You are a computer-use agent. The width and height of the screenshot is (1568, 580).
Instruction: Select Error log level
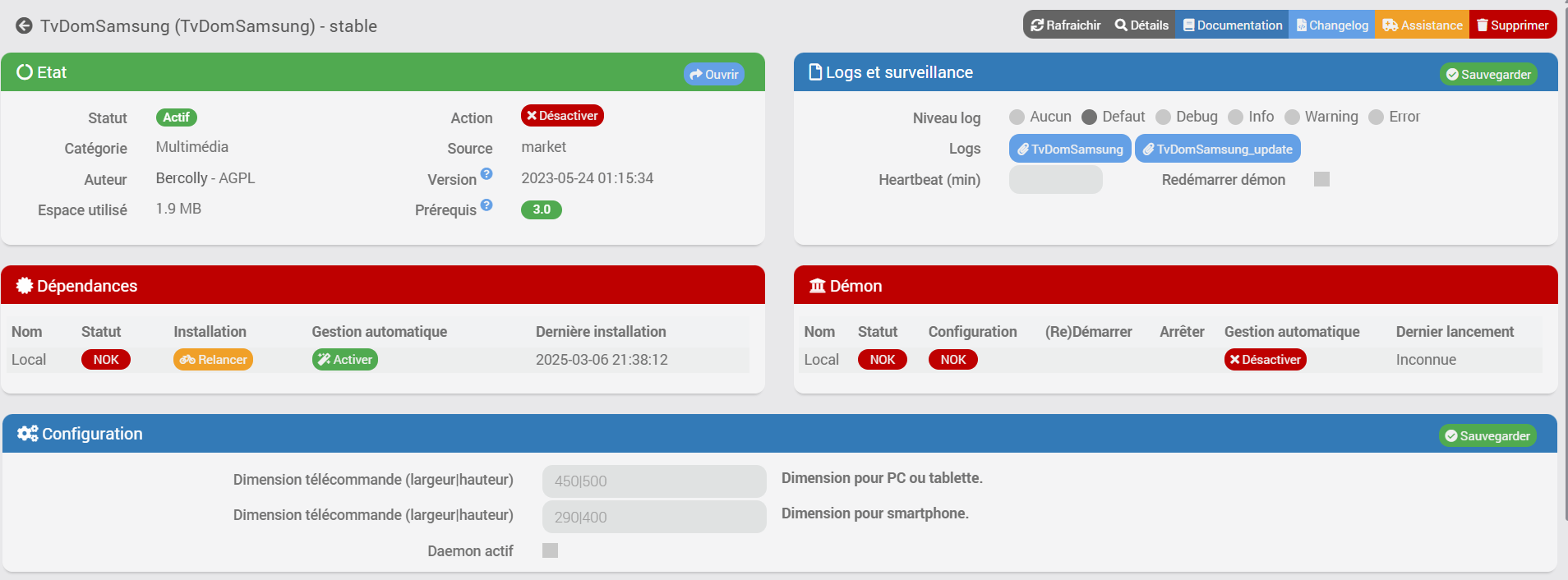[x=1376, y=117]
